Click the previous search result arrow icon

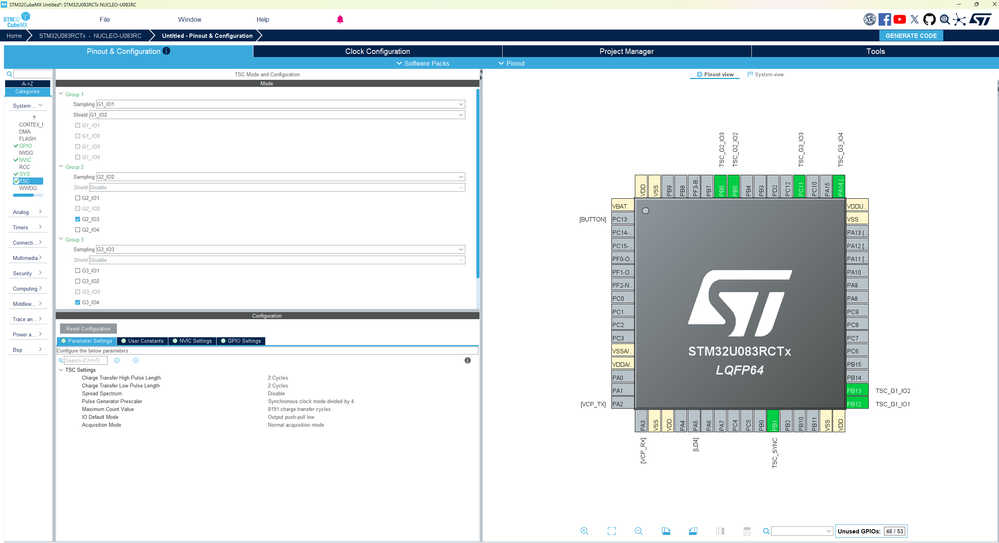117,361
